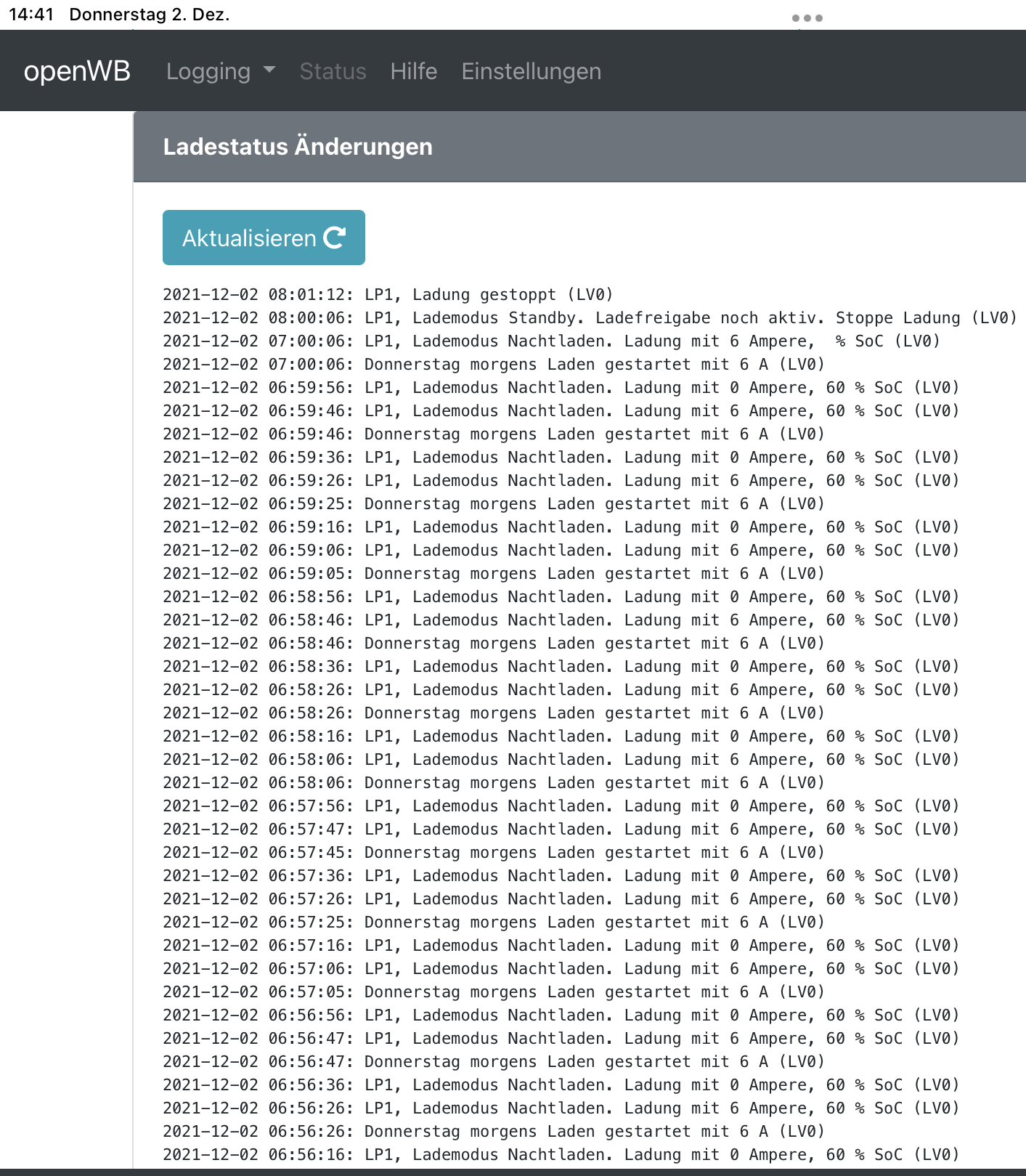Open the Status page
This screenshot has width=1026, height=1176.
[x=333, y=71]
